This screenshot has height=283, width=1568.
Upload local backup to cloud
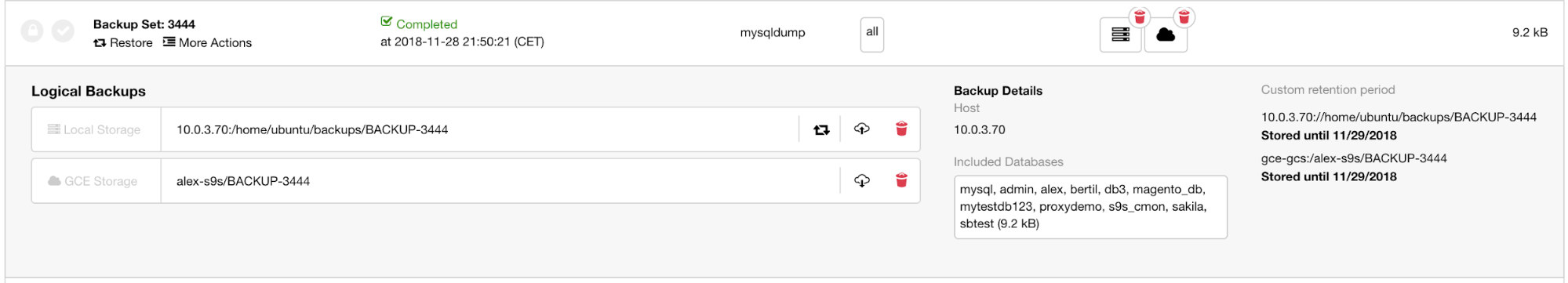tap(862, 129)
